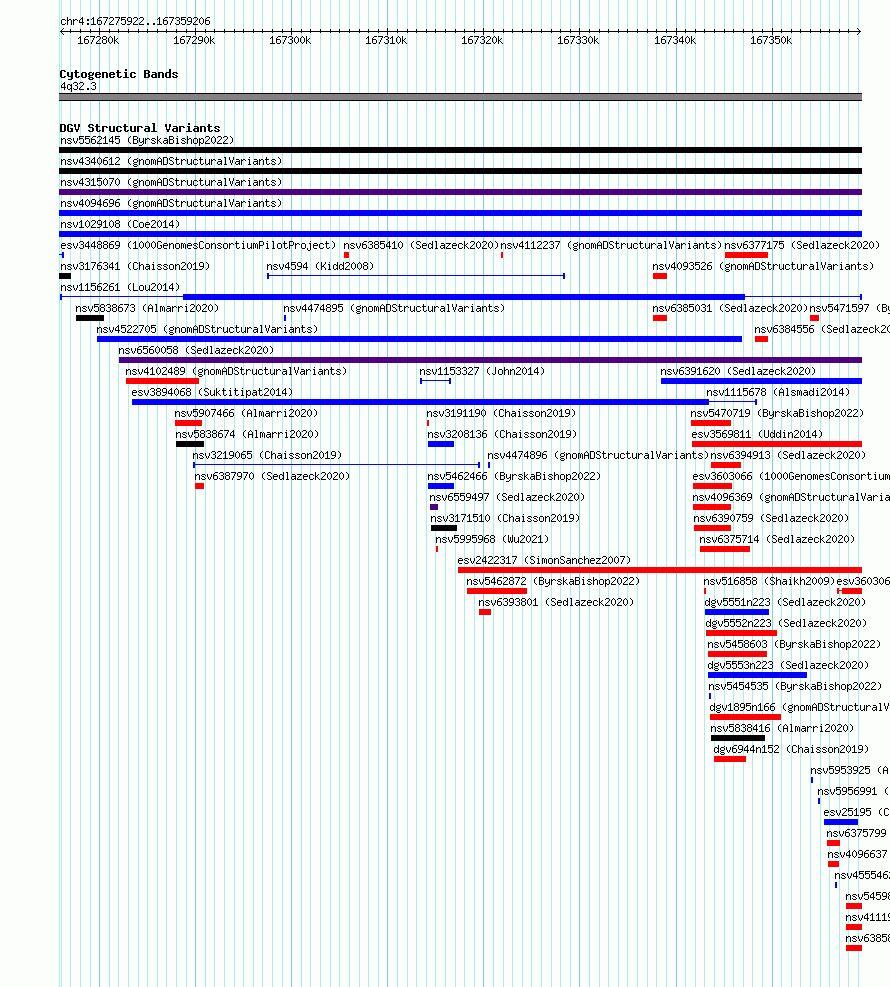Click the dgv1895n166 gnomAD label
This screenshot has height=987, width=890.
pyautogui.click(x=799, y=708)
